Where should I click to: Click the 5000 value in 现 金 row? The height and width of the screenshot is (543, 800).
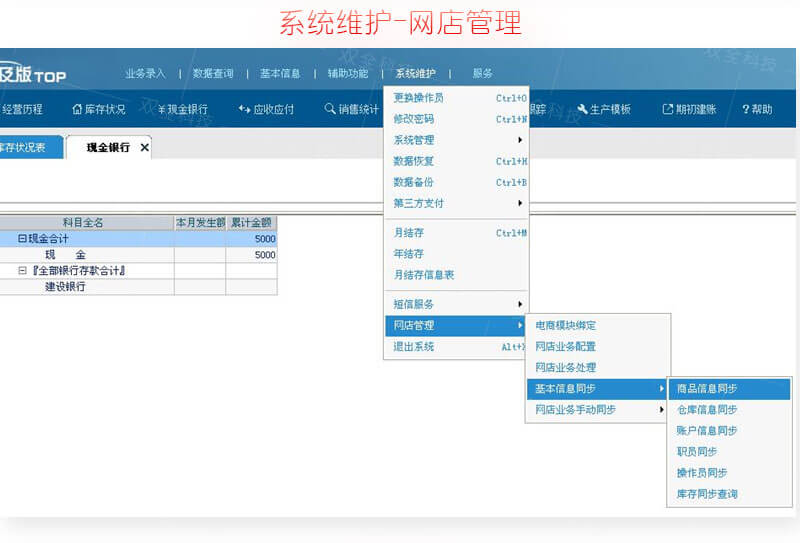point(265,255)
